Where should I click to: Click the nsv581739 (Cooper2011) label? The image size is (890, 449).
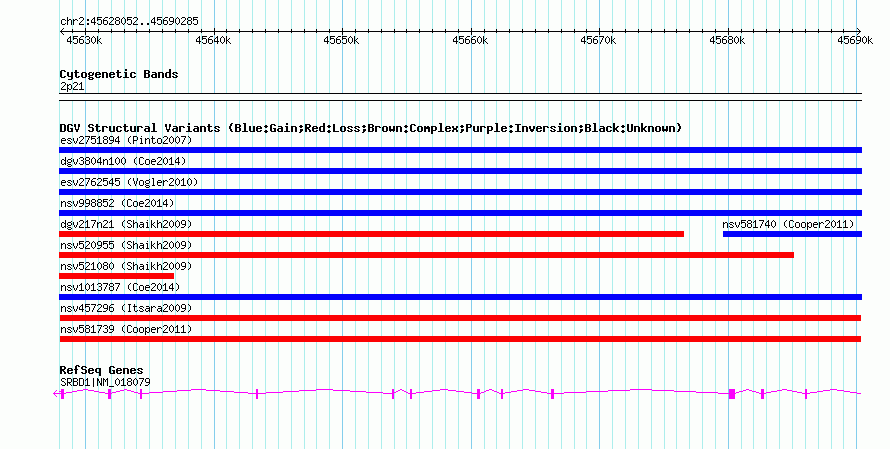click(126, 329)
